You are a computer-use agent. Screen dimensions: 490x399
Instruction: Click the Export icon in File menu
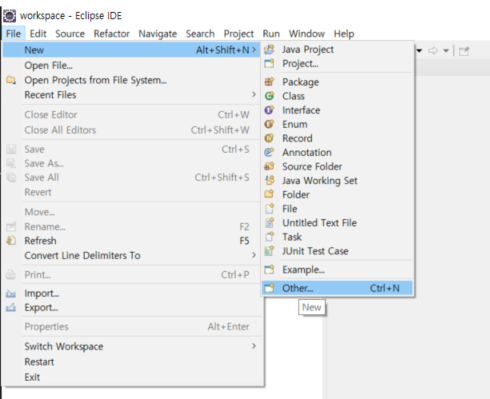pos(11,307)
